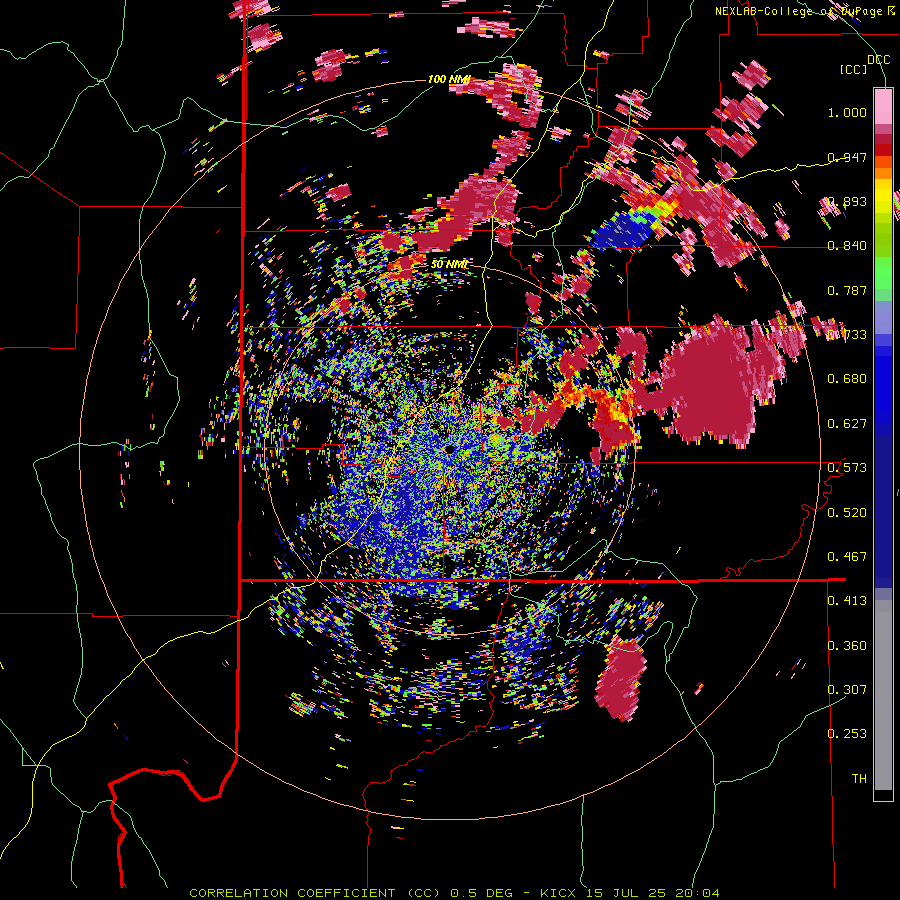Click the 0.467 color scale value
The width and height of the screenshot is (900, 900).
coord(847,557)
